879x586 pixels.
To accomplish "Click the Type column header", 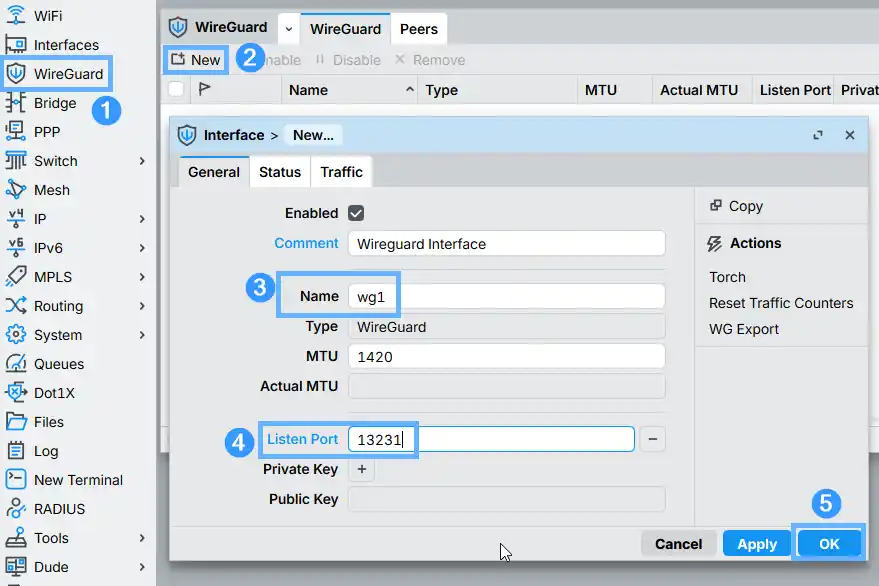I will pos(498,90).
